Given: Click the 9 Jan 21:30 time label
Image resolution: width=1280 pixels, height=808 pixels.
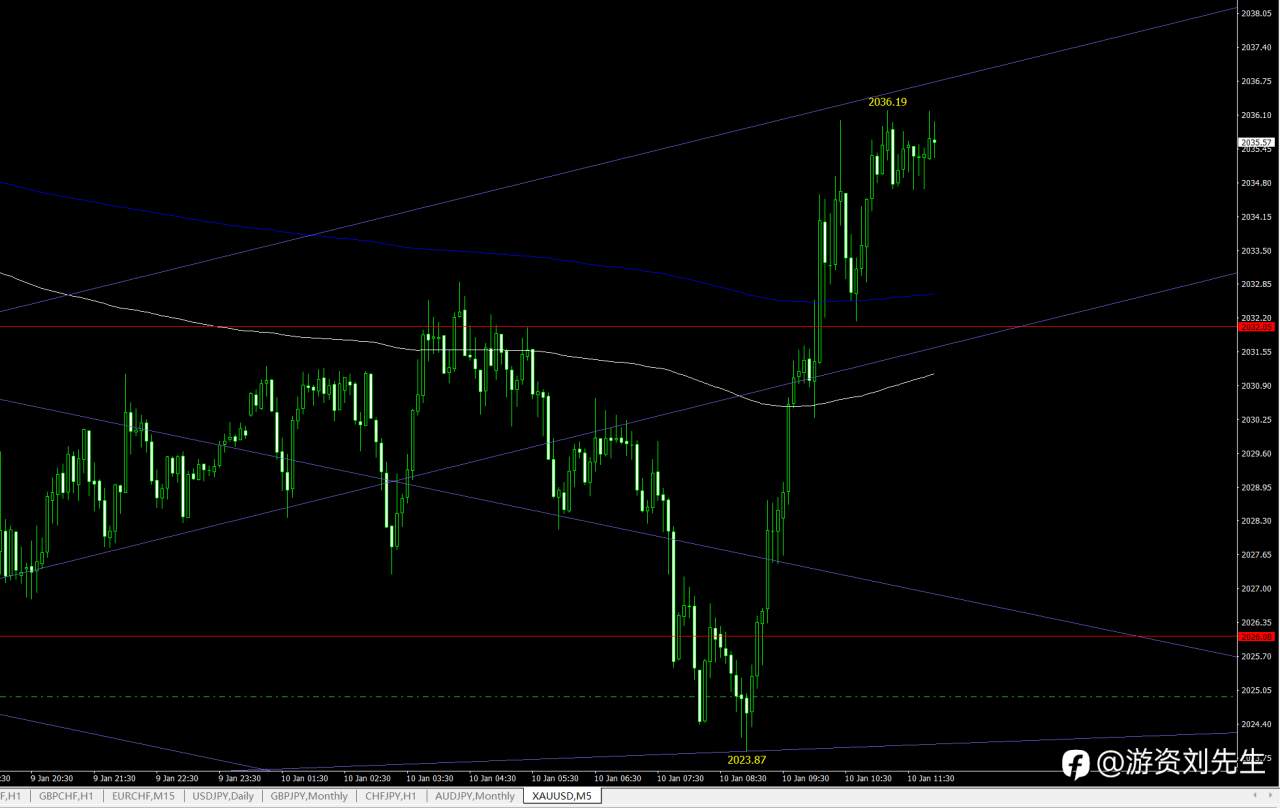Looking at the screenshot, I should (x=115, y=777).
